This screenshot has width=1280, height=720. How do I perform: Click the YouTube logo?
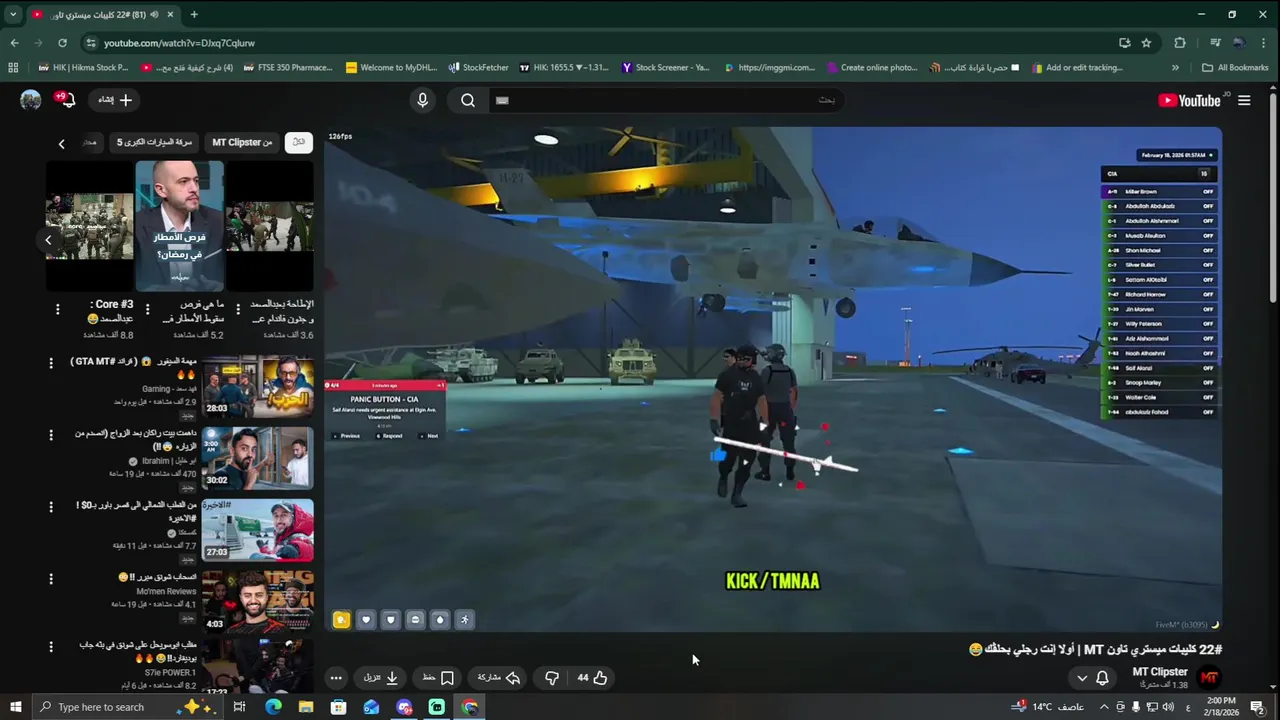click(1189, 100)
